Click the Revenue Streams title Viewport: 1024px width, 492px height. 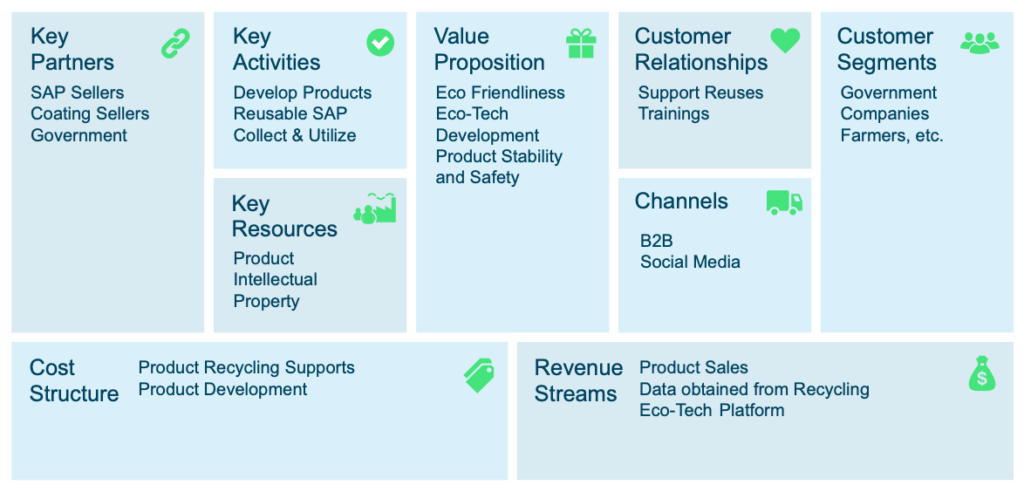[579, 381]
